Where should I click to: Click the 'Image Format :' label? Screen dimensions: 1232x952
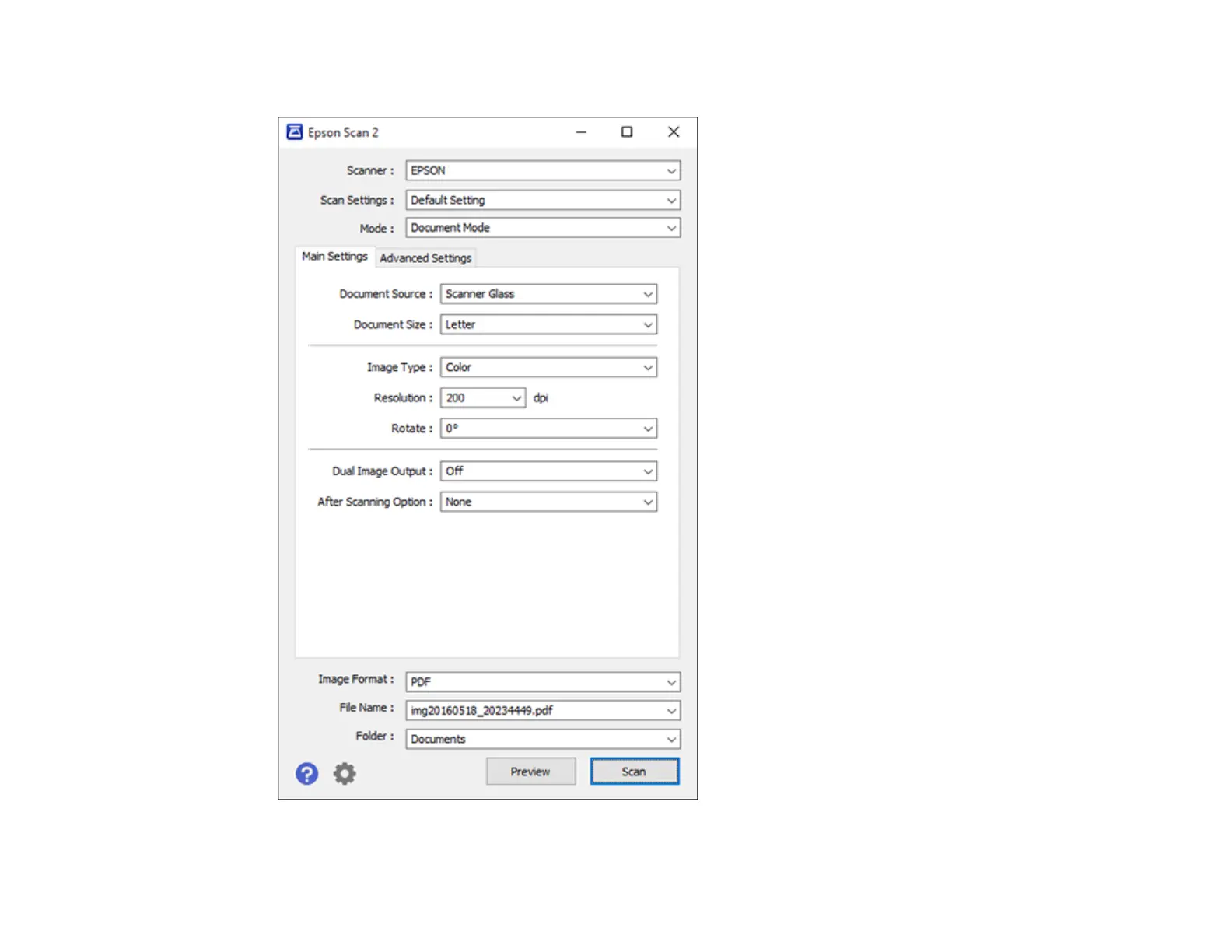[x=356, y=680]
